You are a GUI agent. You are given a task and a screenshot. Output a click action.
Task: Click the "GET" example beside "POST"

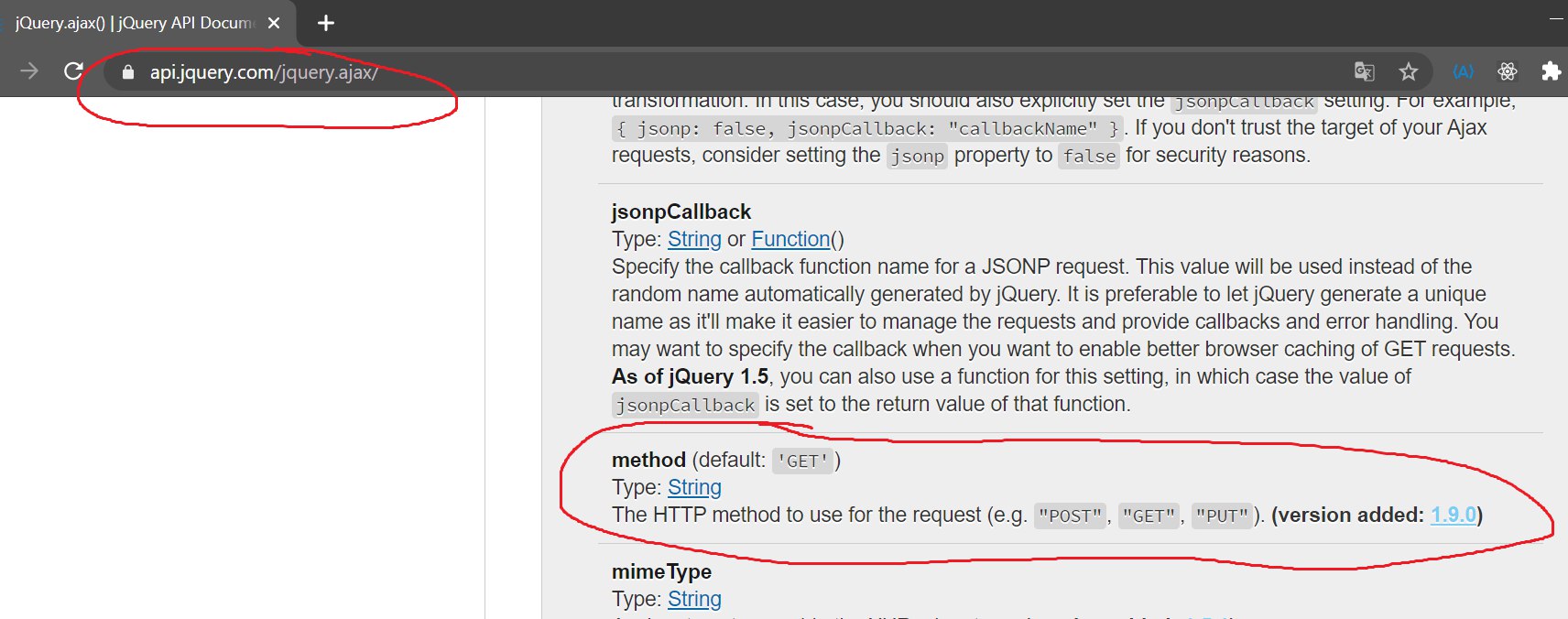coord(1149,516)
